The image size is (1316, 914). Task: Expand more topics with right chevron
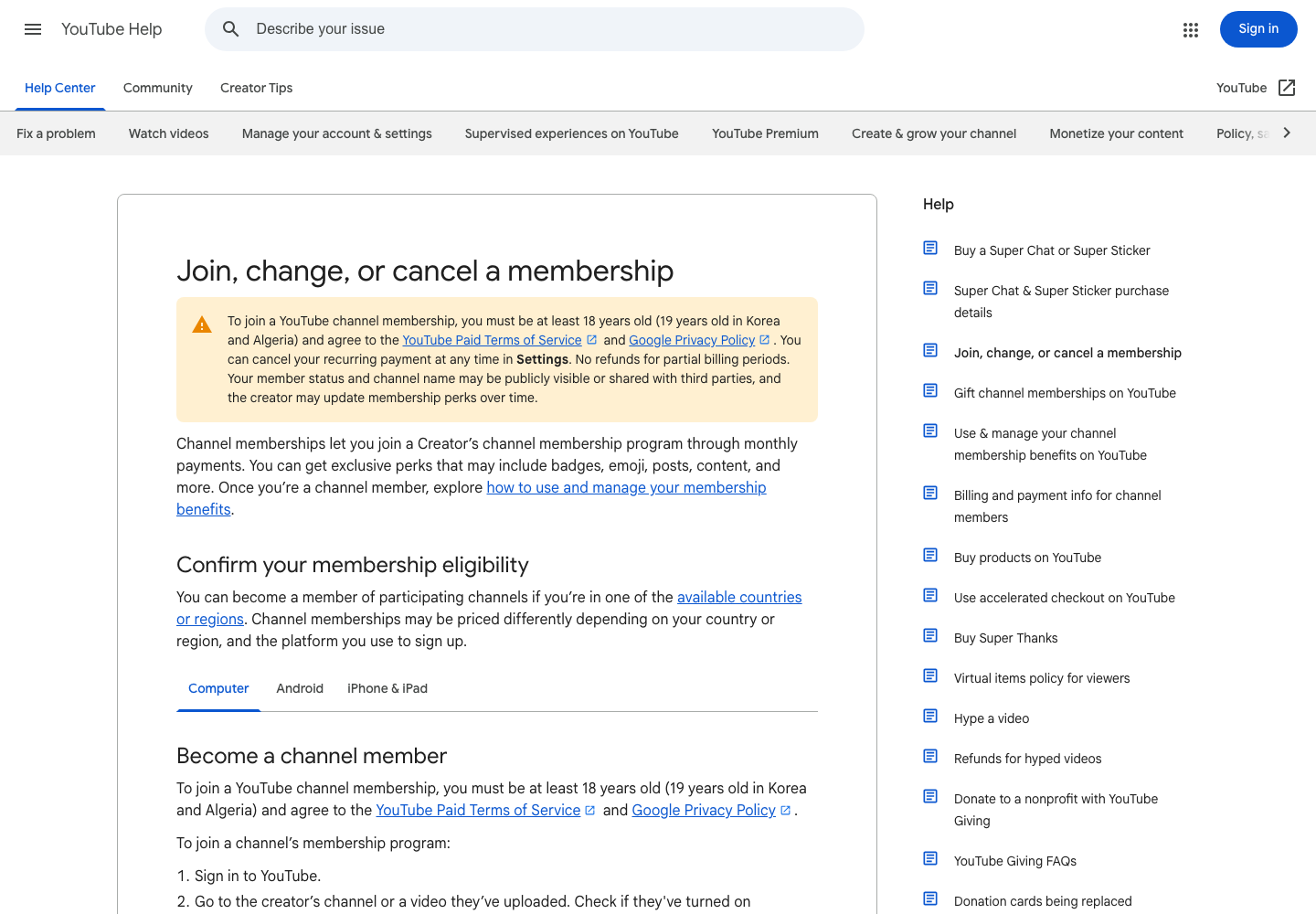click(x=1287, y=133)
